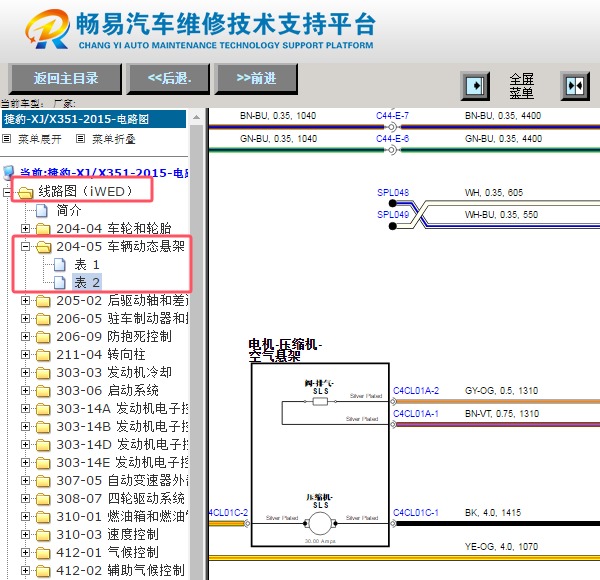Click the 303-14D folder icon
This screenshot has width=600, height=580.
pyautogui.click(x=43, y=445)
